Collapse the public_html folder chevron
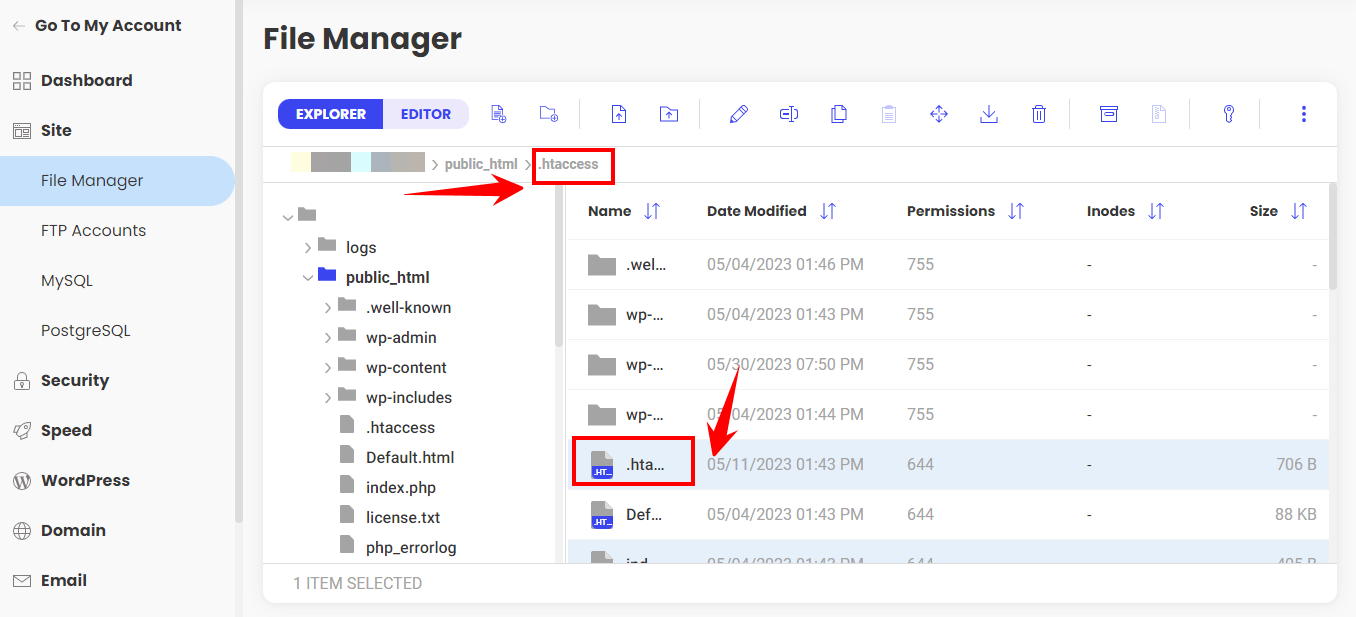 click(308, 277)
